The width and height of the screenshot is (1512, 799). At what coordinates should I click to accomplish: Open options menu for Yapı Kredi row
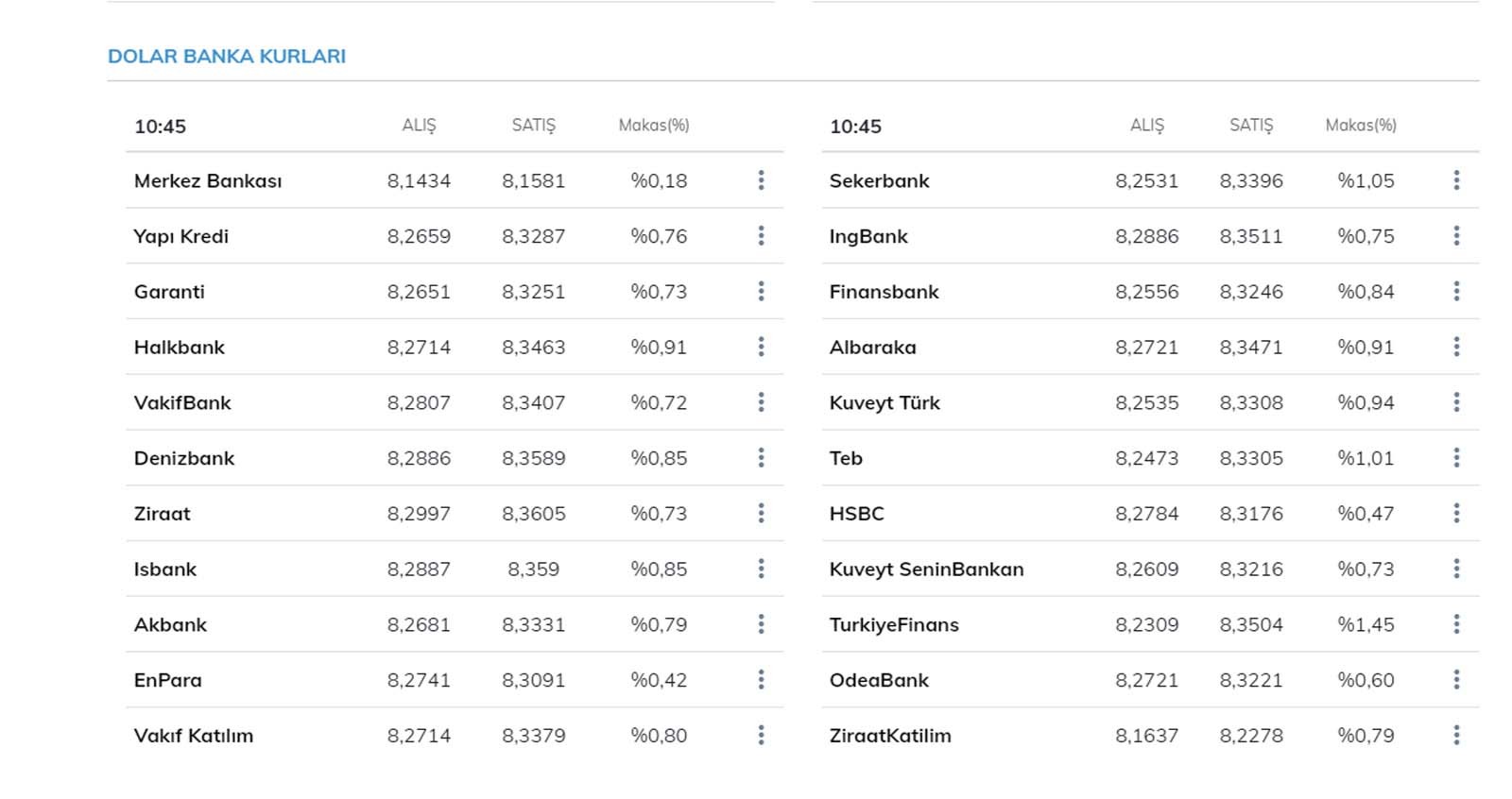tap(761, 236)
